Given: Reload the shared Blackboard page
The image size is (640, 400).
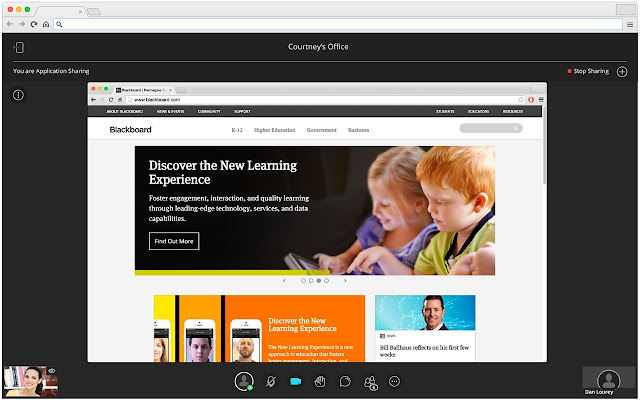Looking at the screenshot, I should click(111, 100).
